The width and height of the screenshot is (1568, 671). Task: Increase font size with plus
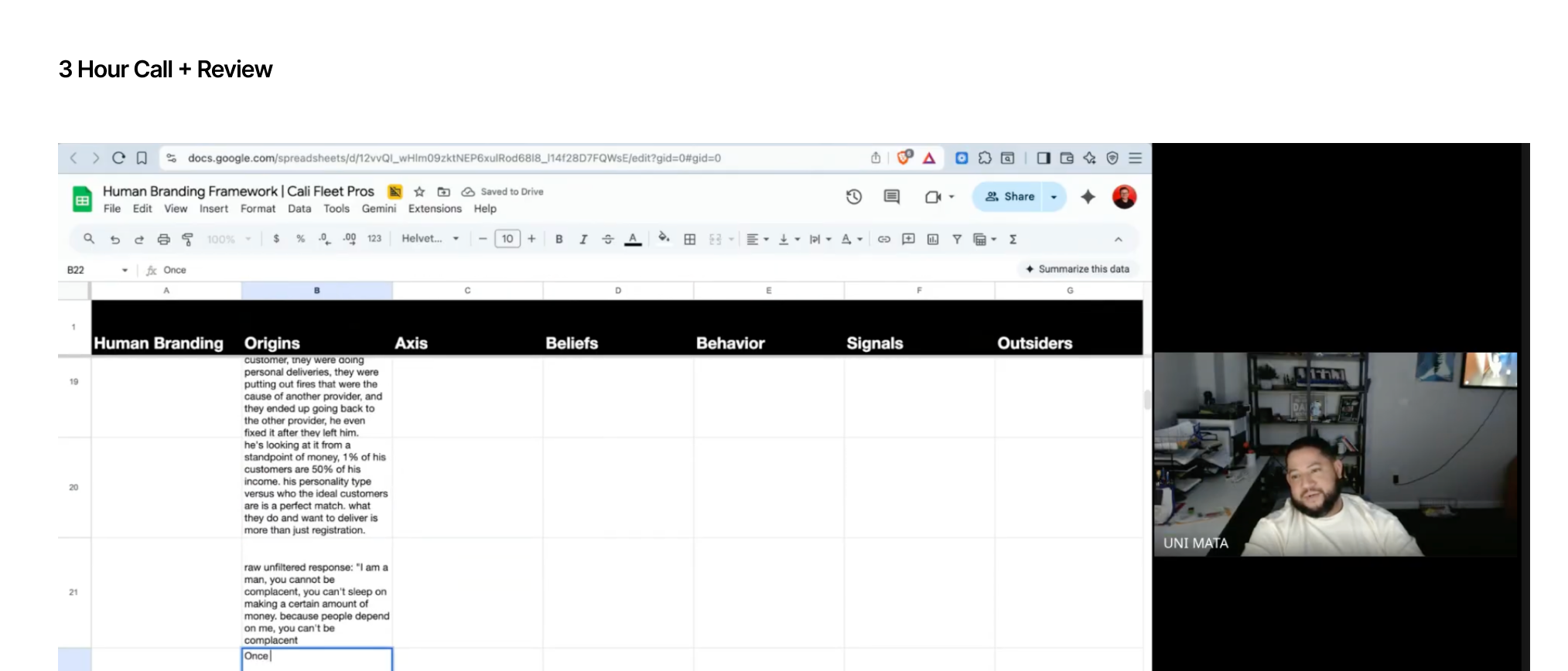[531, 239]
